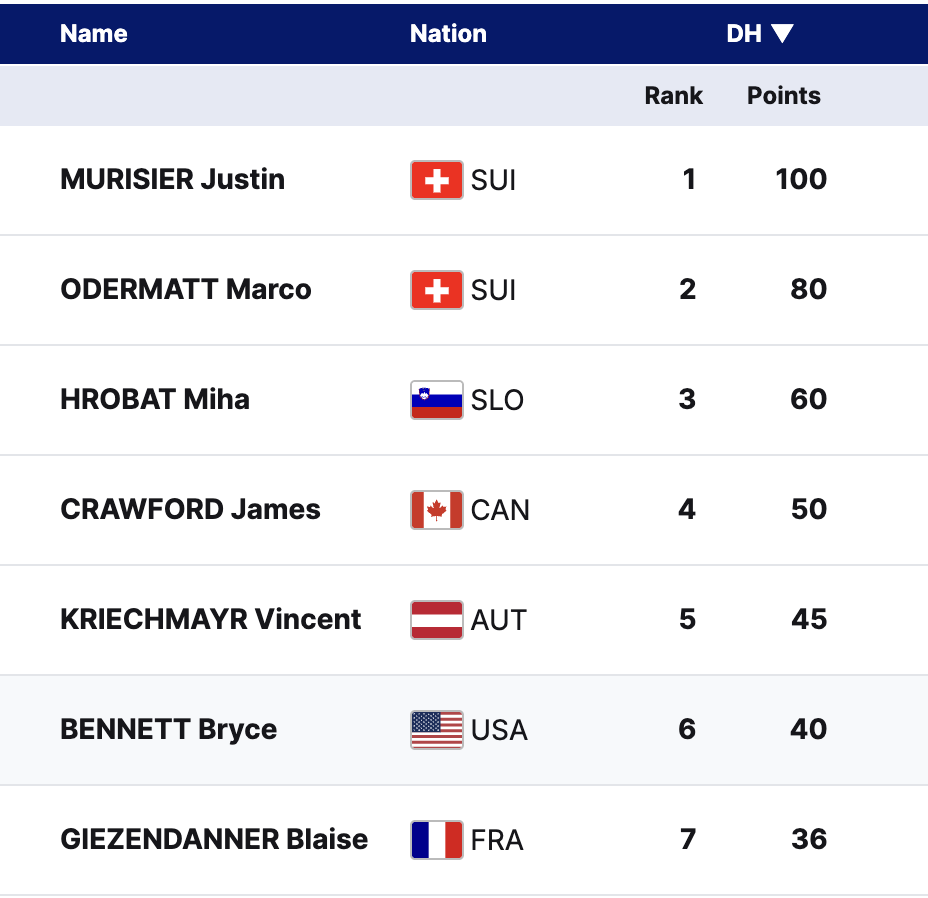Click the Nation column header

pyautogui.click(x=448, y=34)
